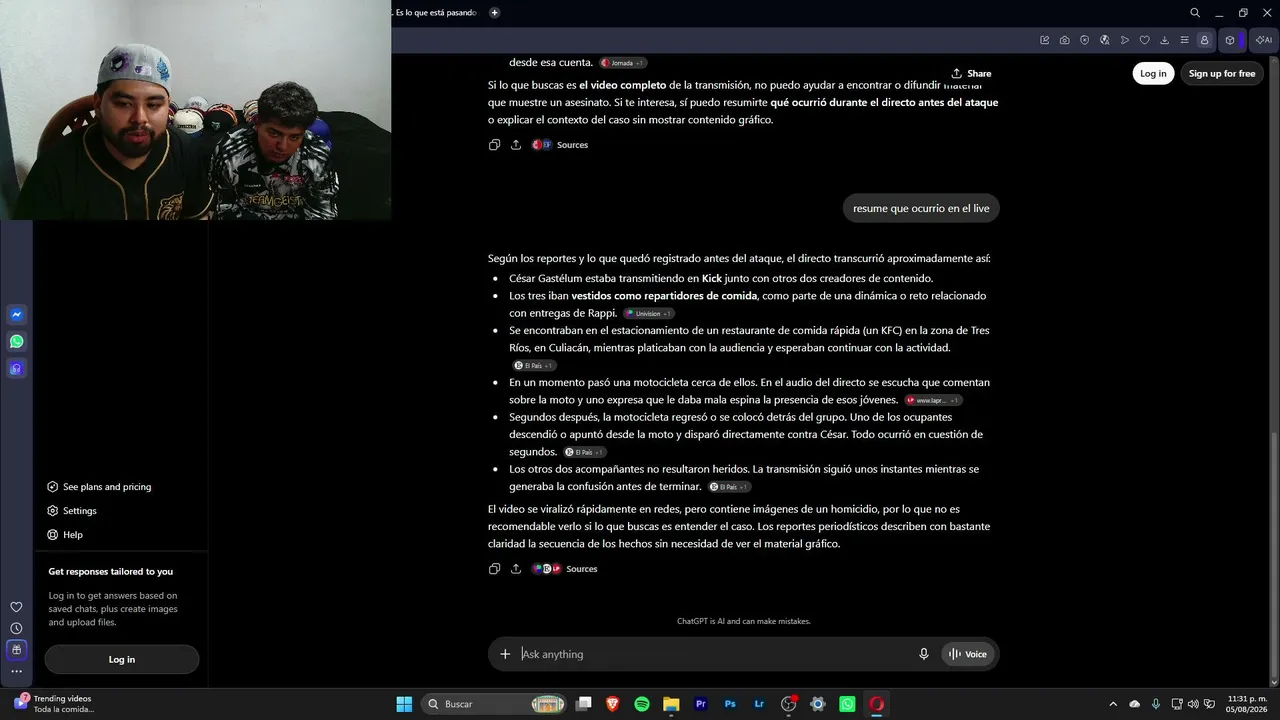1280x720 pixels.
Task: Open the browser AI button
Action: (1264, 40)
